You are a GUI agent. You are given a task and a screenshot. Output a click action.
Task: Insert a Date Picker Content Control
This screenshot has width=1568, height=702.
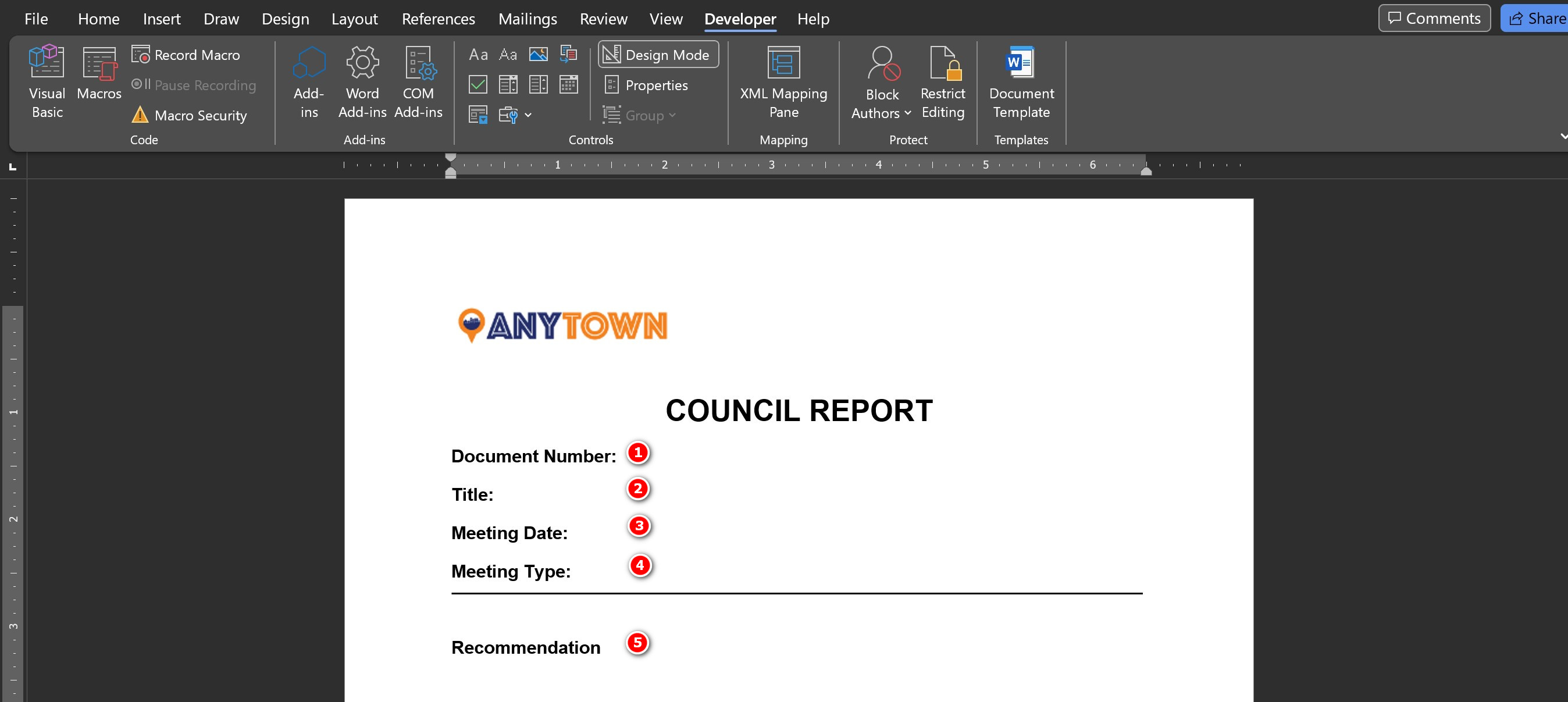pos(569,85)
